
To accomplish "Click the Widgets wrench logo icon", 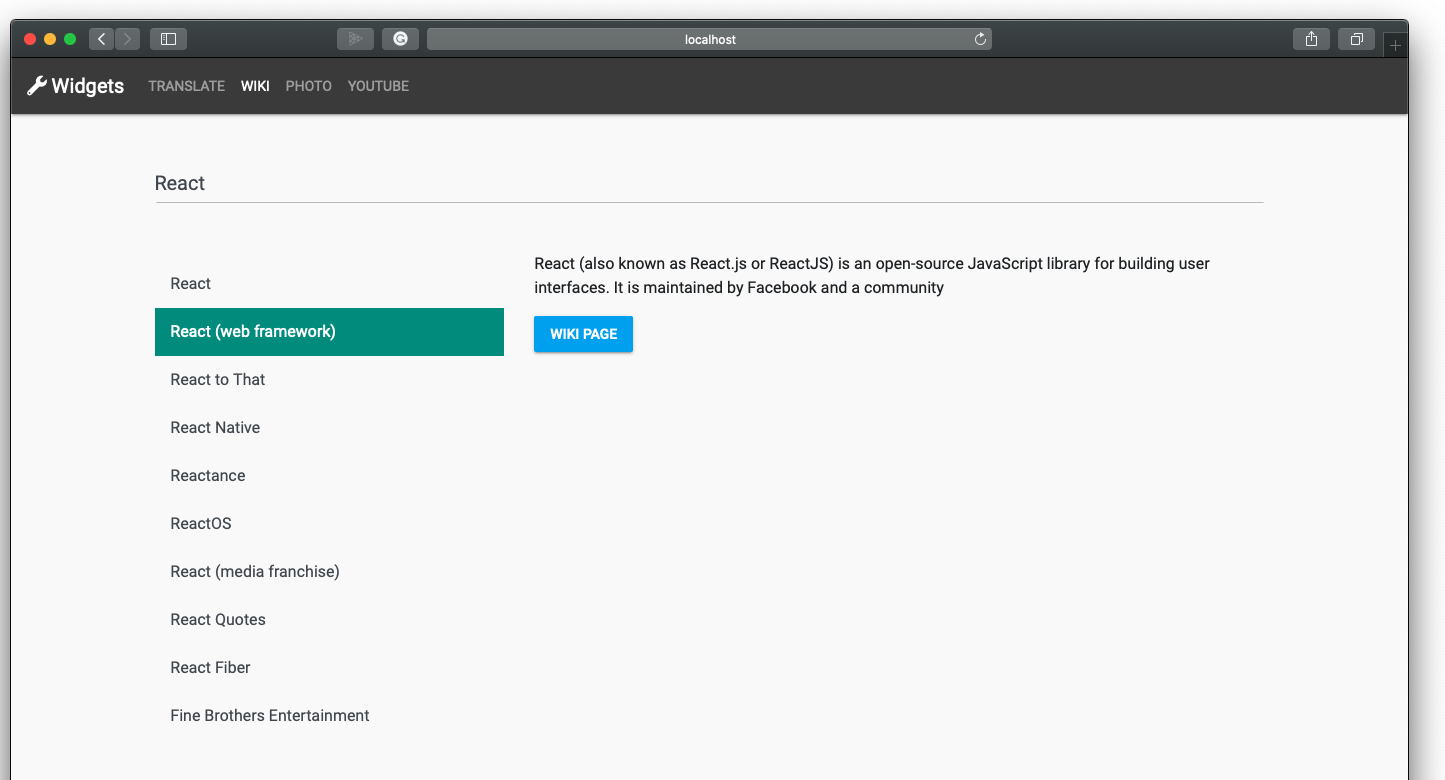I will (x=36, y=86).
